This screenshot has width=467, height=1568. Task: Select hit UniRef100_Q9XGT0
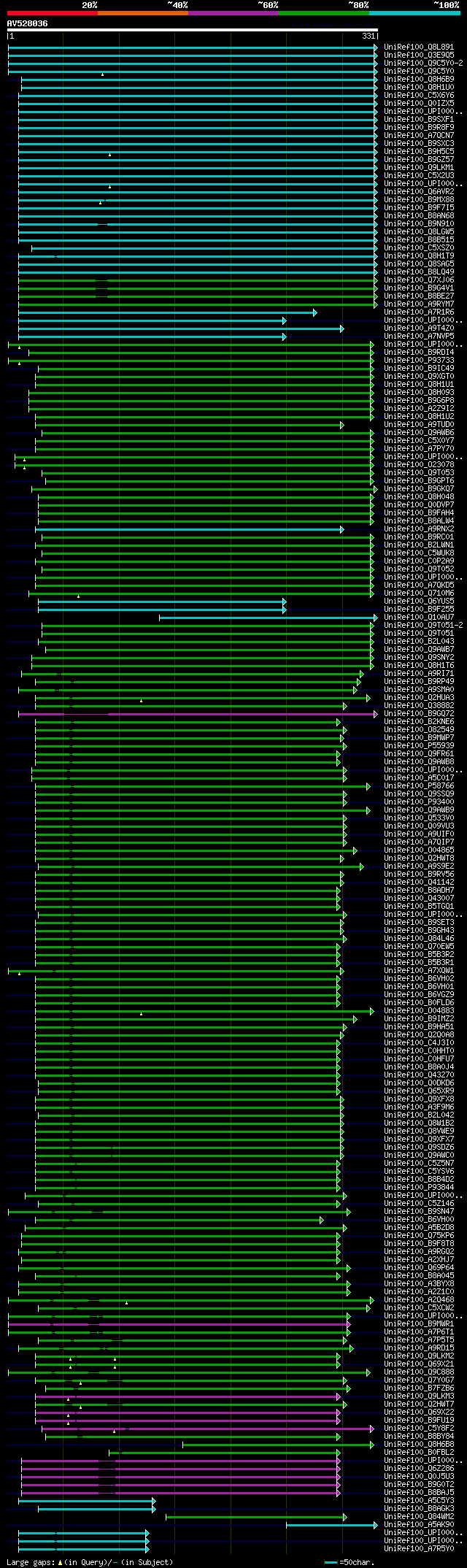tap(419, 376)
